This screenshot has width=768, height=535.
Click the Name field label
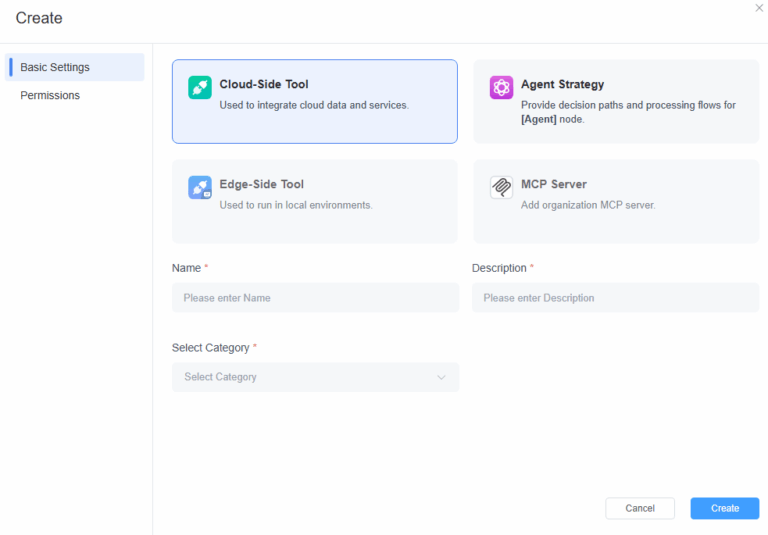pos(186,268)
